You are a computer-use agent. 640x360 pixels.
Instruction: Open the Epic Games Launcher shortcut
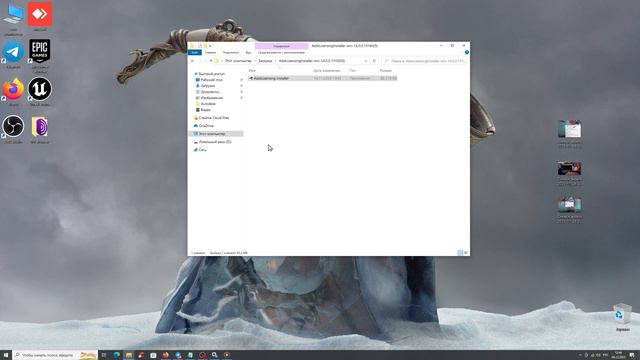pyautogui.click(x=40, y=55)
